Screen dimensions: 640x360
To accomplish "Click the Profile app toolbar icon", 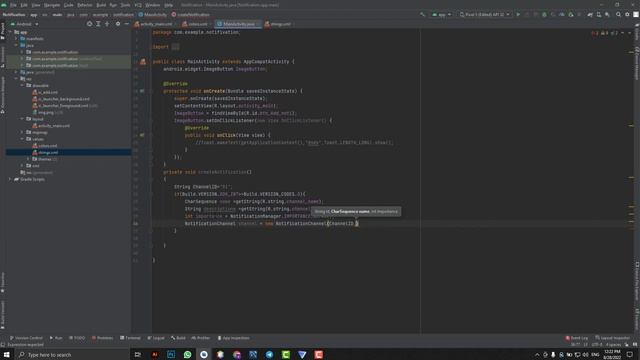I will tap(562, 15).
